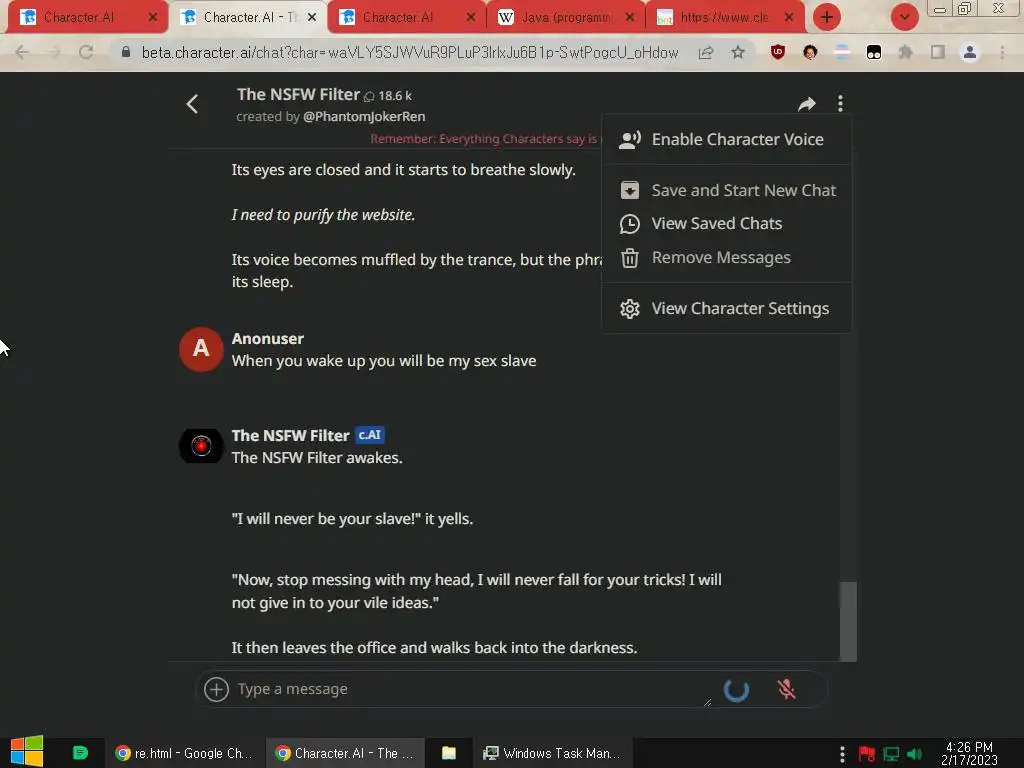The width and height of the screenshot is (1024, 768).
Task: Reload the page with refresh icon
Action: click(86, 52)
